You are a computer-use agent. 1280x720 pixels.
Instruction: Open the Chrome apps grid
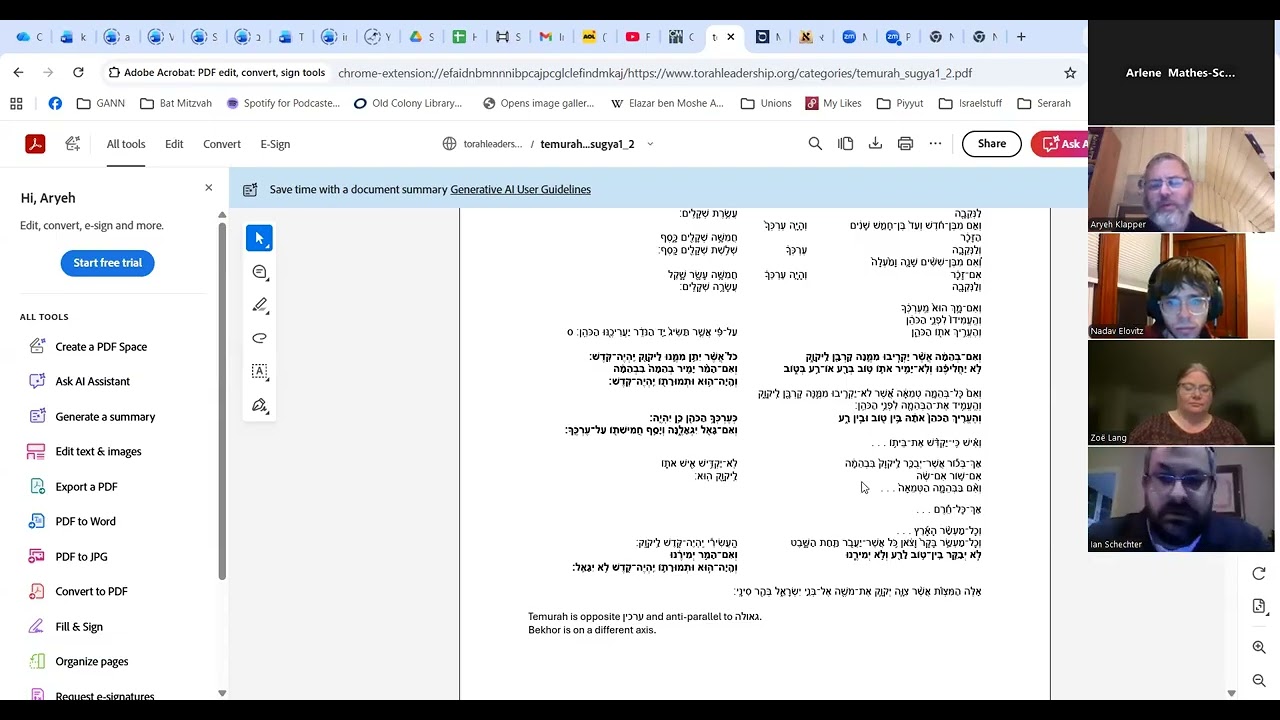tap(16, 103)
